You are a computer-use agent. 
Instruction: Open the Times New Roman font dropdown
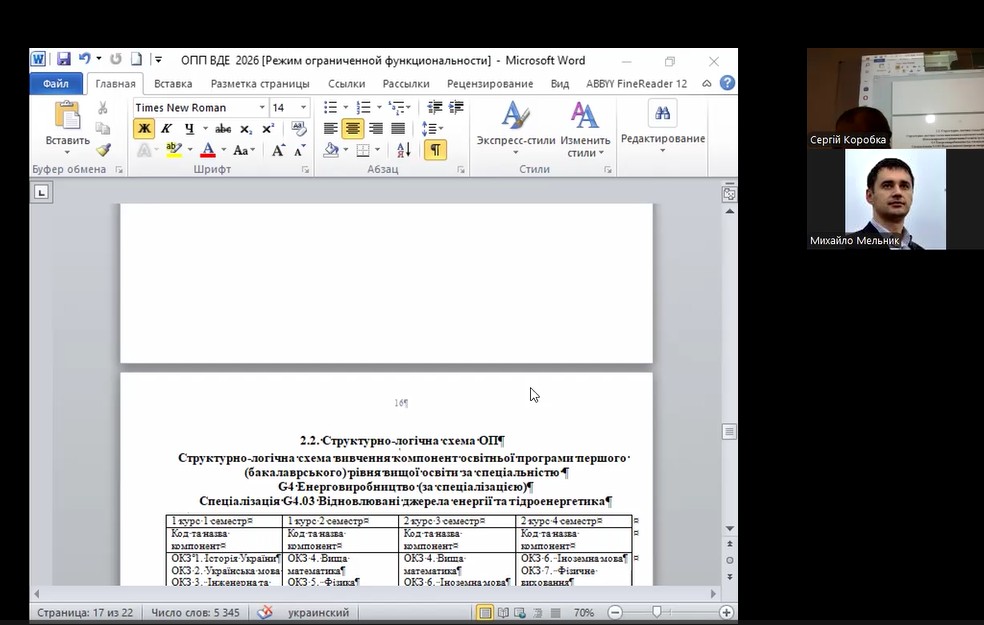click(x=262, y=107)
